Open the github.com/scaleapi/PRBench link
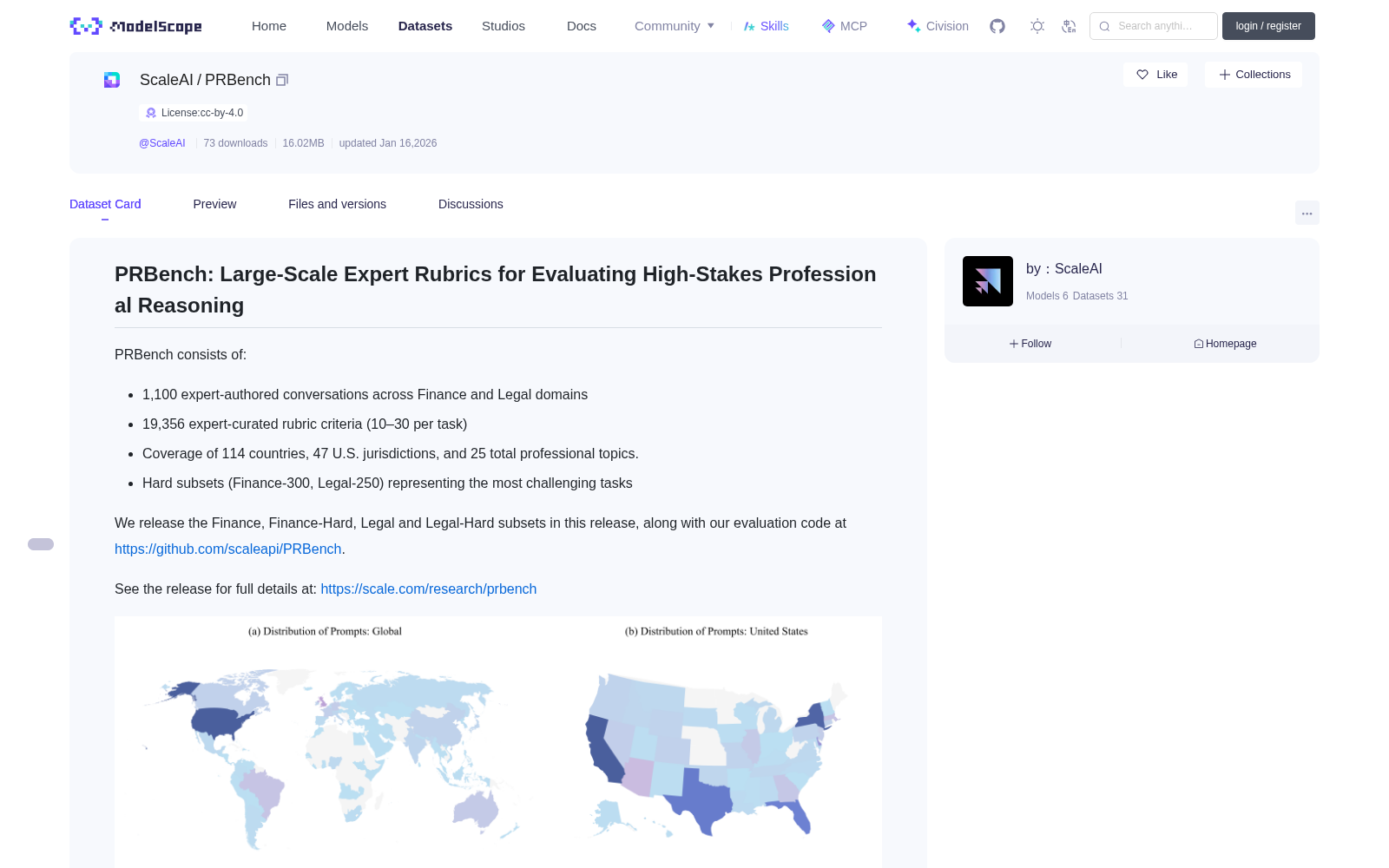The height and width of the screenshot is (868, 1389). 228,549
